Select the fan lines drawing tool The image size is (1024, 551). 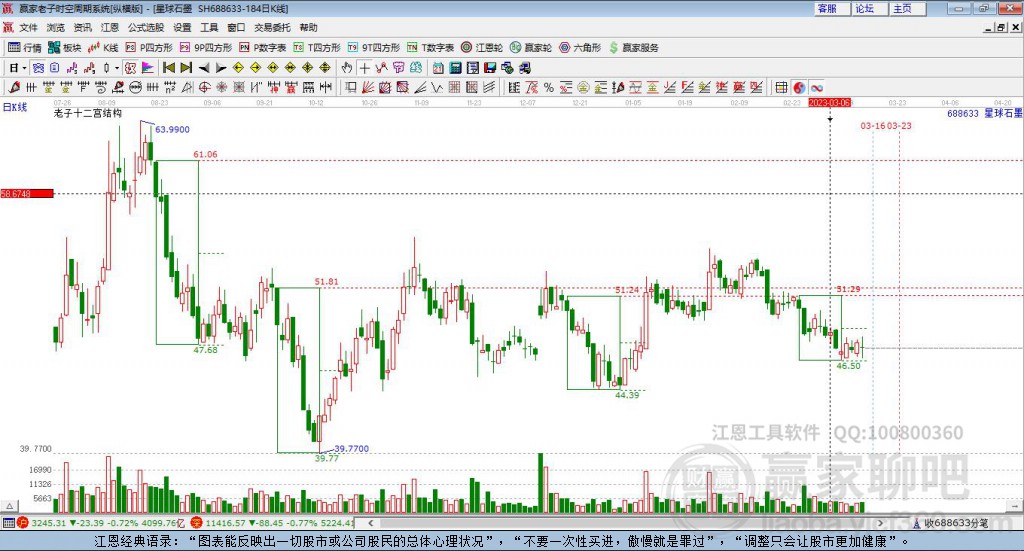point(368,87)
